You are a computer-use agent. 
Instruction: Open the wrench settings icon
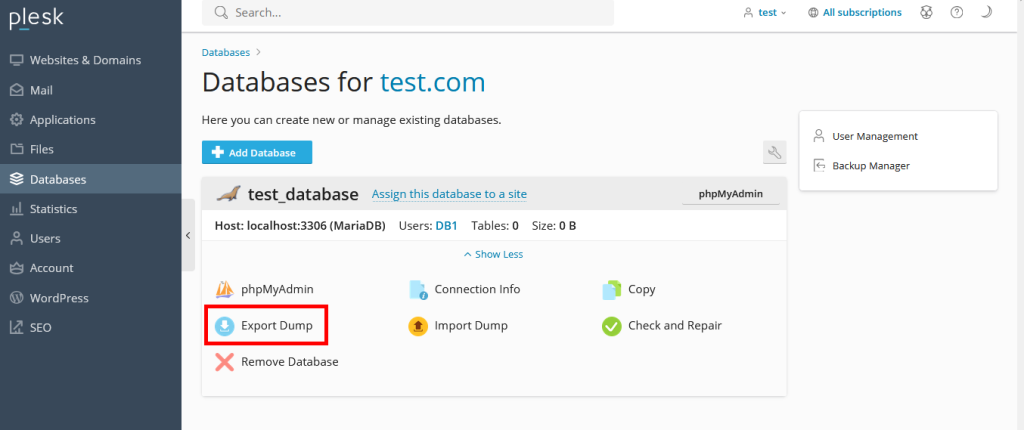pos(774,152)
